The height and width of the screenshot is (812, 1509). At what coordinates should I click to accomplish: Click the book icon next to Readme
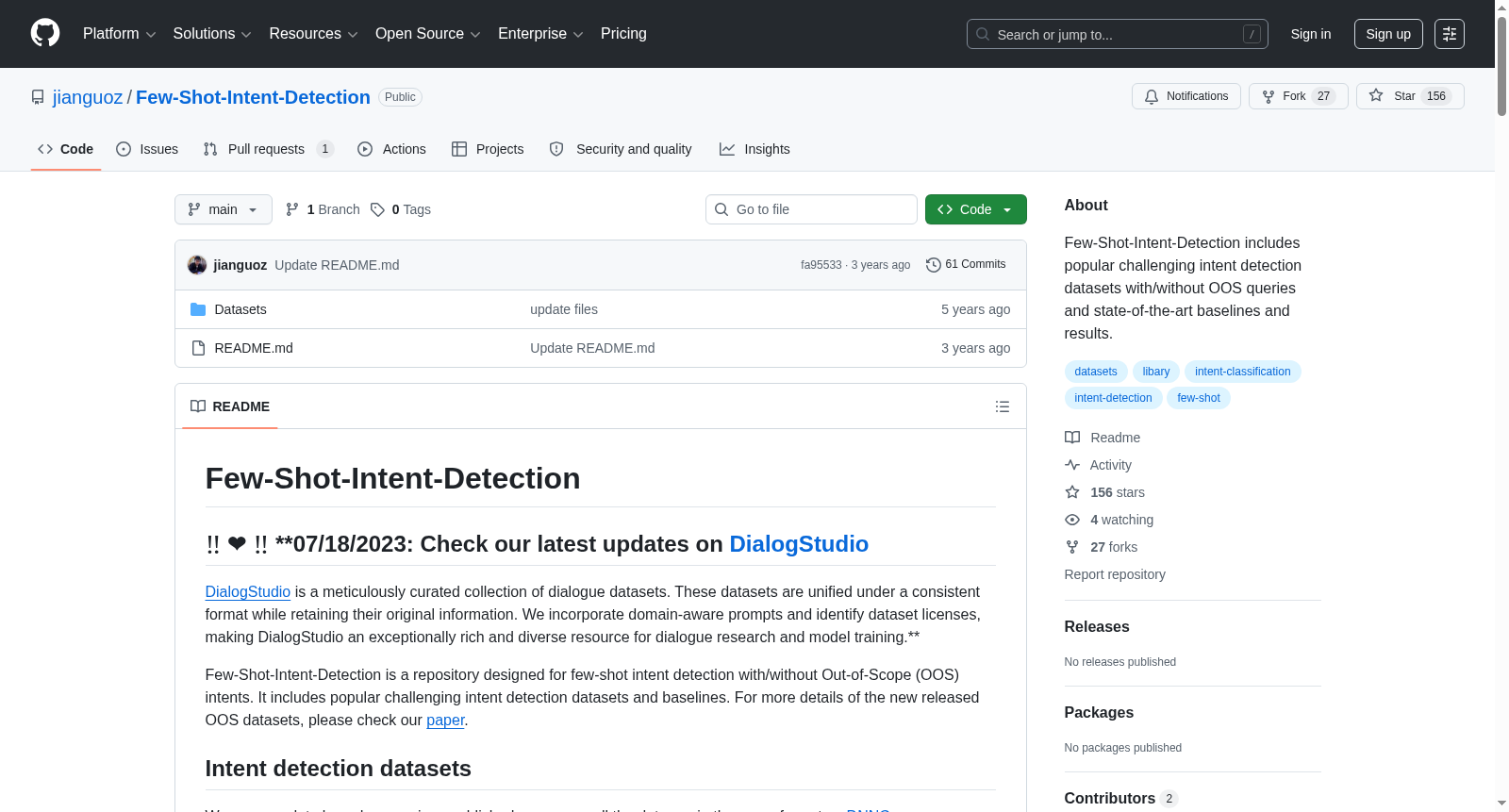tap(1072, 438)
